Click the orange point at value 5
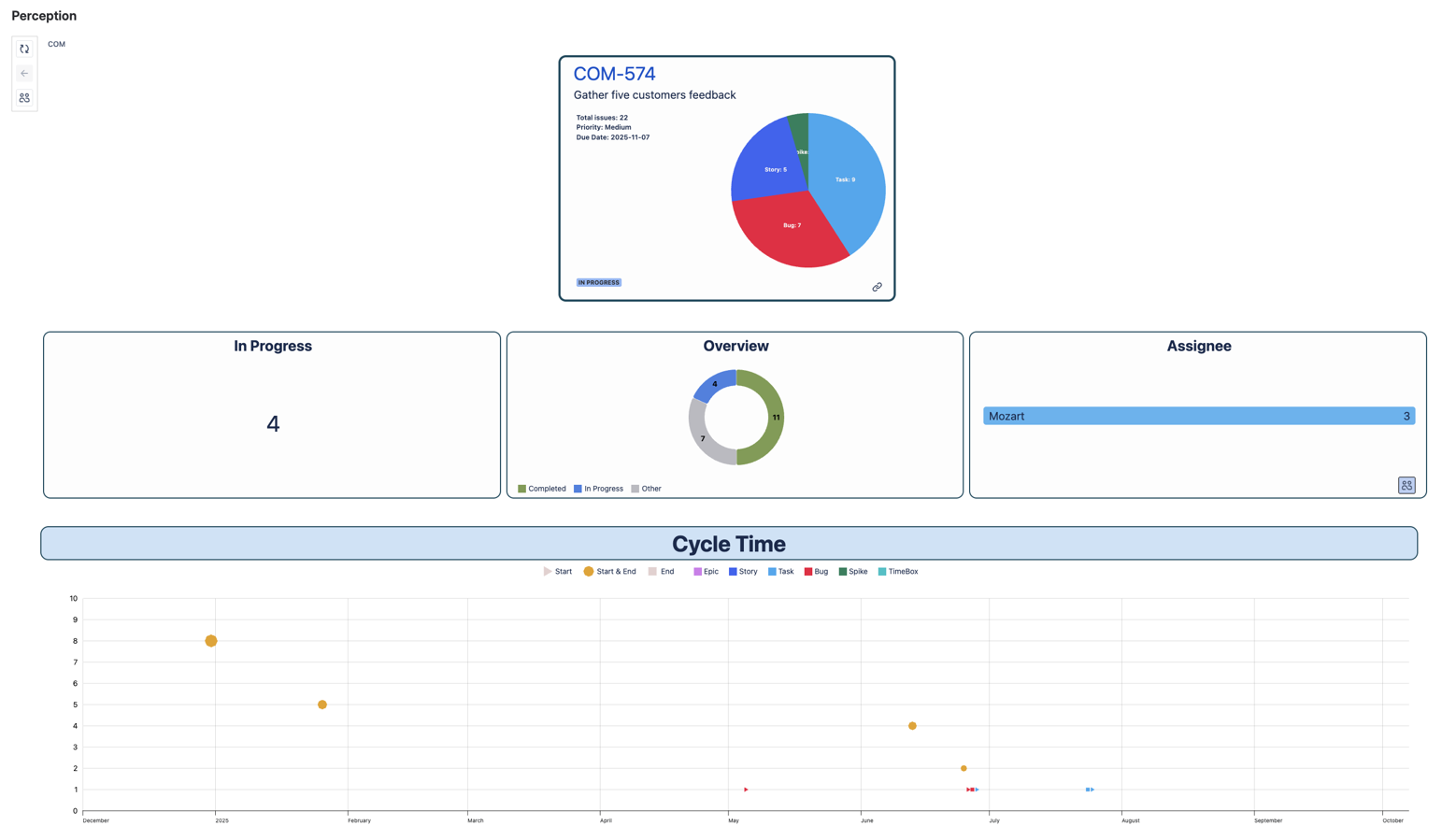1442x840 pixels. tap(322, 705)
